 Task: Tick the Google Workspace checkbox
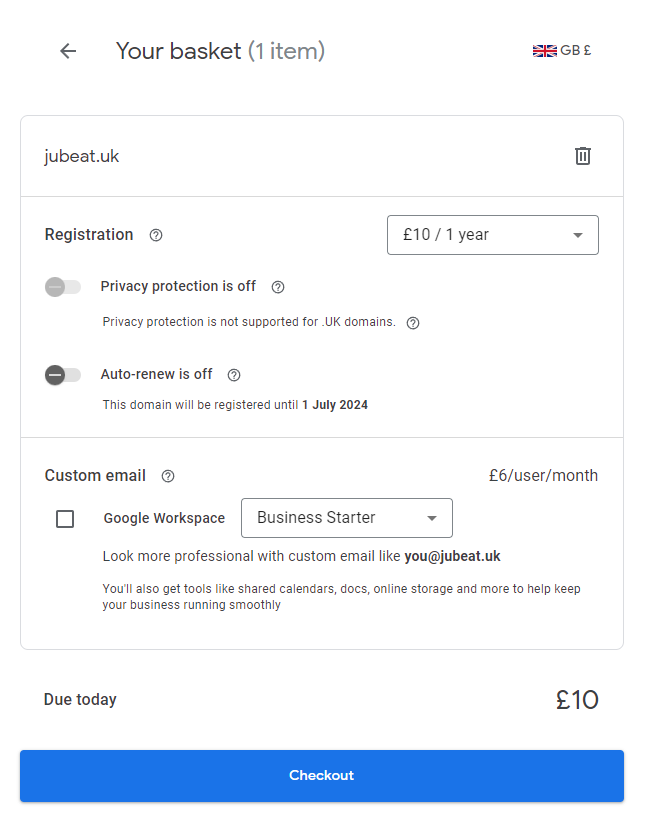65,519
